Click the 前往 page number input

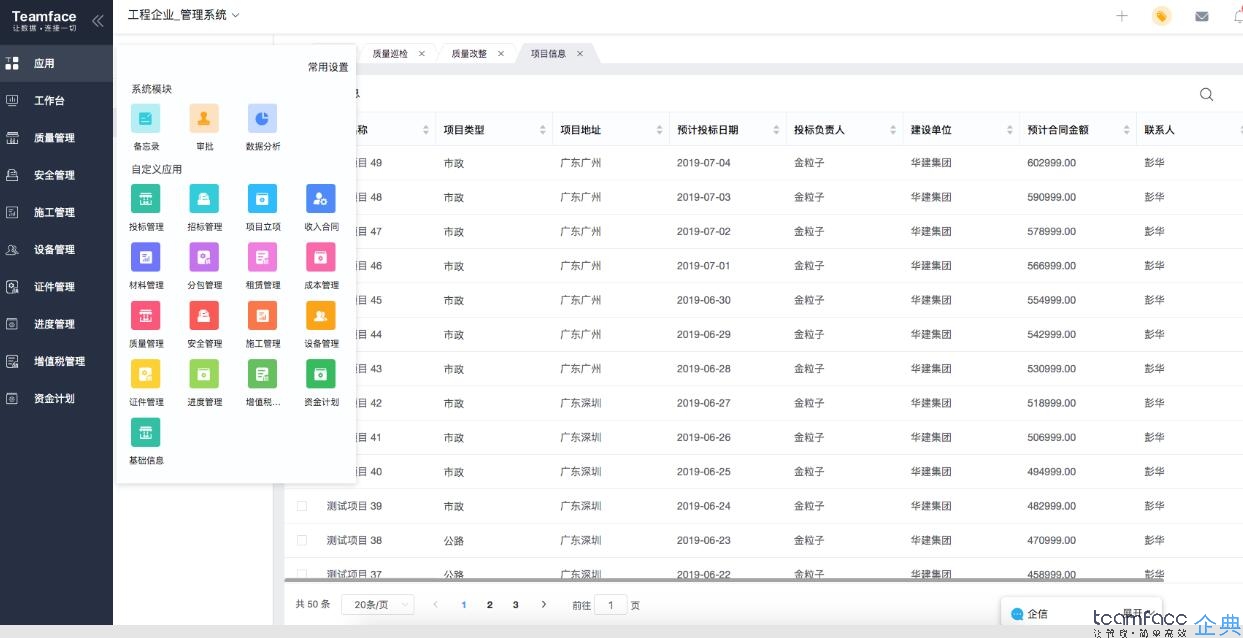[611, 604]
